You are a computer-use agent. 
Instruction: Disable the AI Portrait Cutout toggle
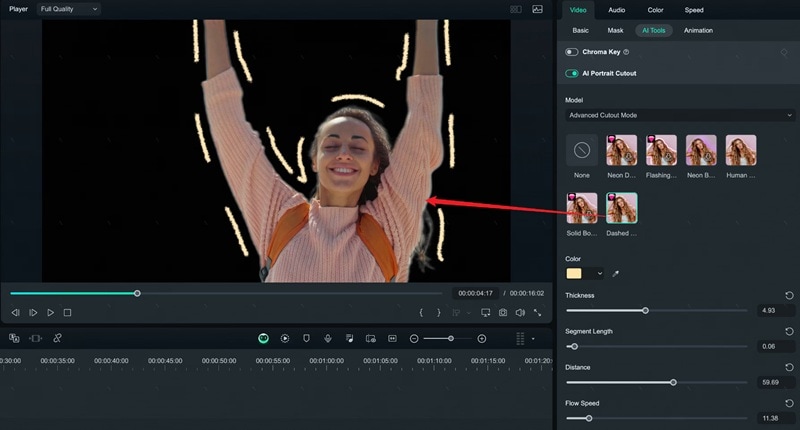click(x=571, y=73)
